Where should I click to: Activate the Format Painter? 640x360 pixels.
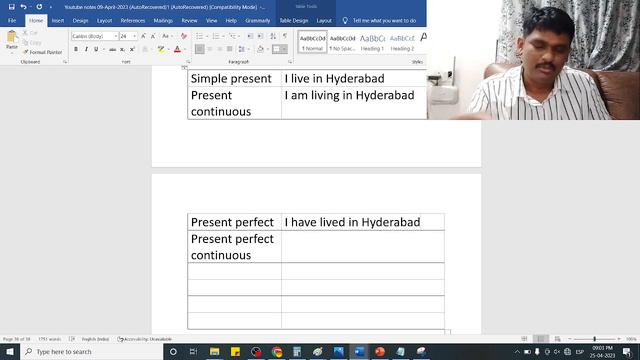[x=43, y=52]
